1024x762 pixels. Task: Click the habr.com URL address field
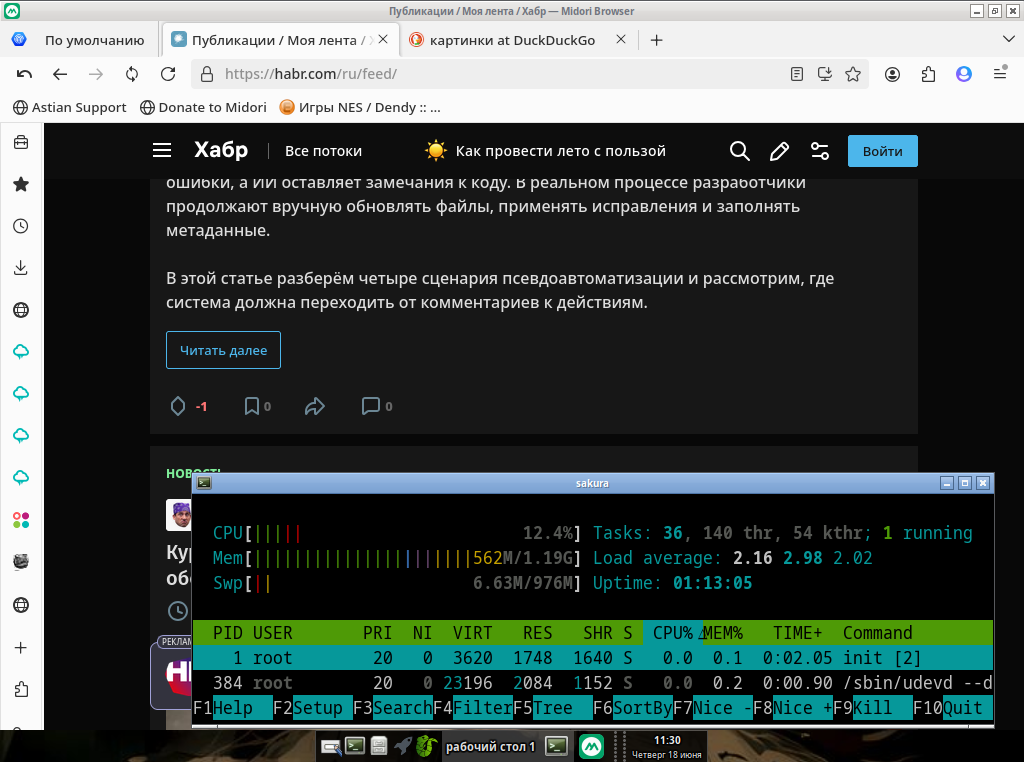tap(496, 74)
